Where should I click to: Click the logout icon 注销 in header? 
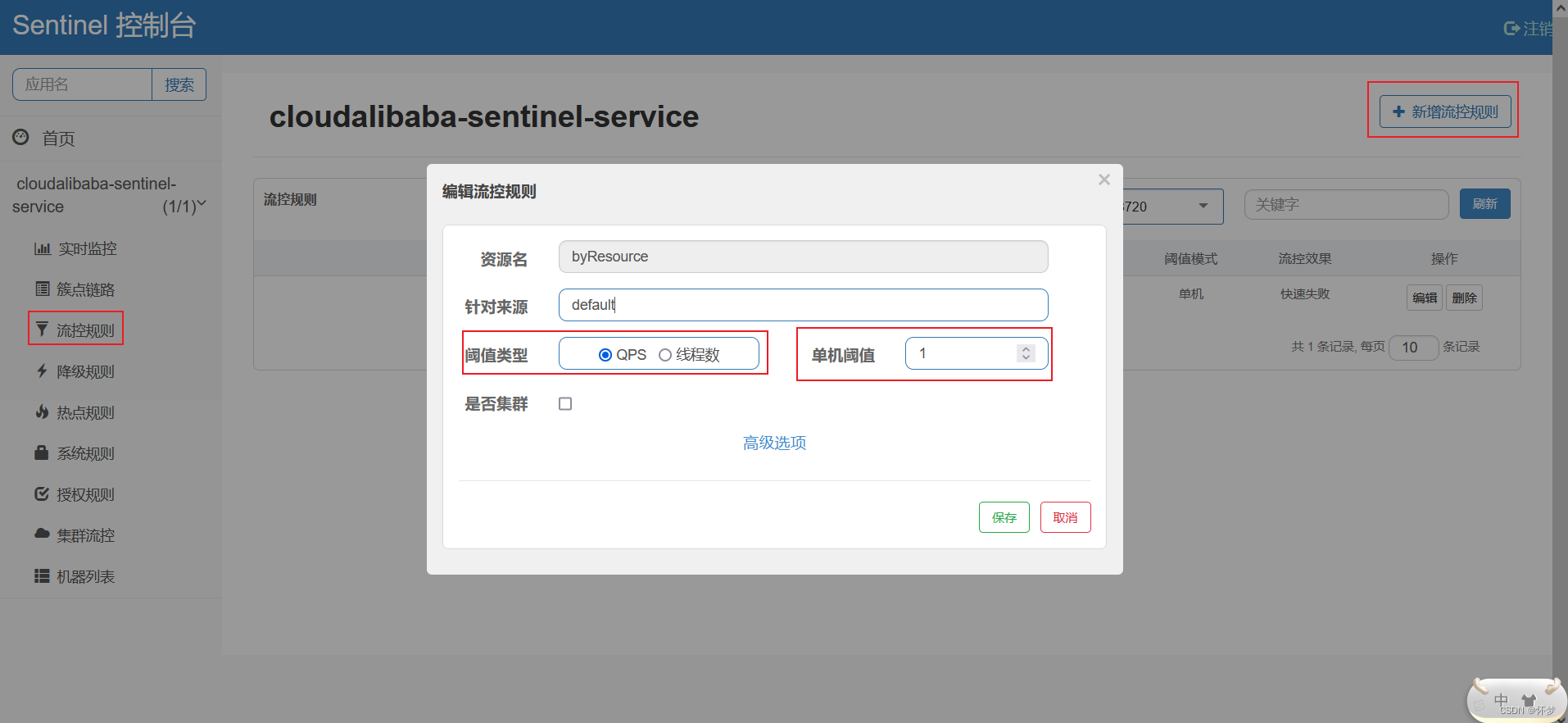(1512, 29)
